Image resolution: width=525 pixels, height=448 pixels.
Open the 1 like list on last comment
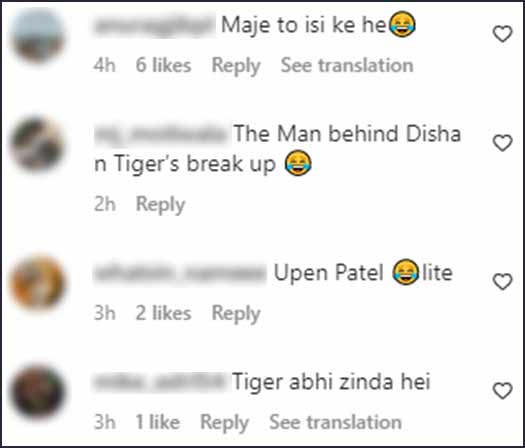pos(158,422)
